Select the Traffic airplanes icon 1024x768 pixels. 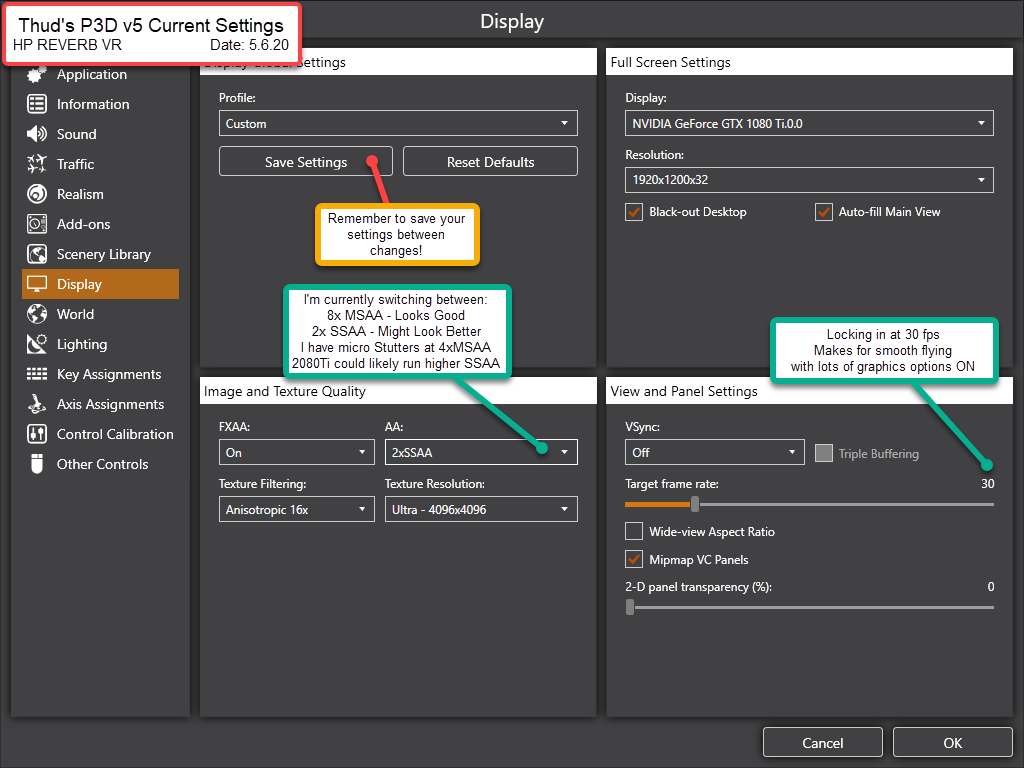point(37,164)
